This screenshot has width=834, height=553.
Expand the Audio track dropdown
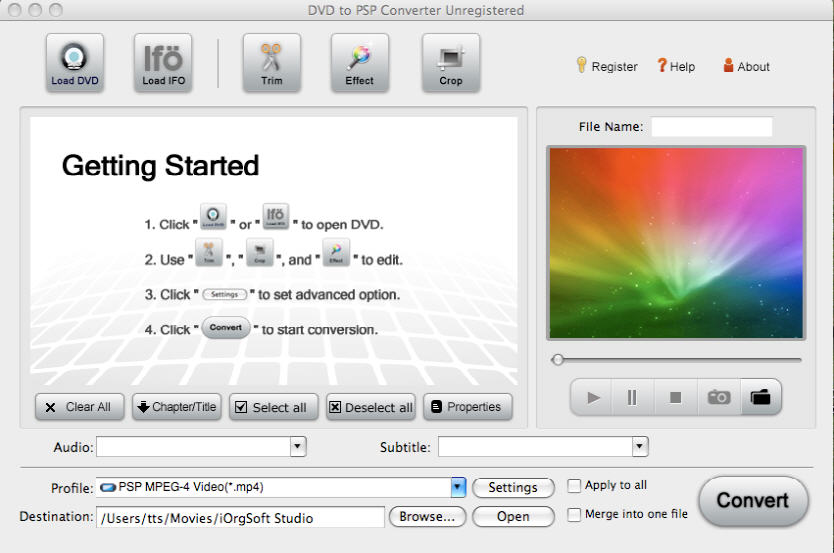click(297, 447)
